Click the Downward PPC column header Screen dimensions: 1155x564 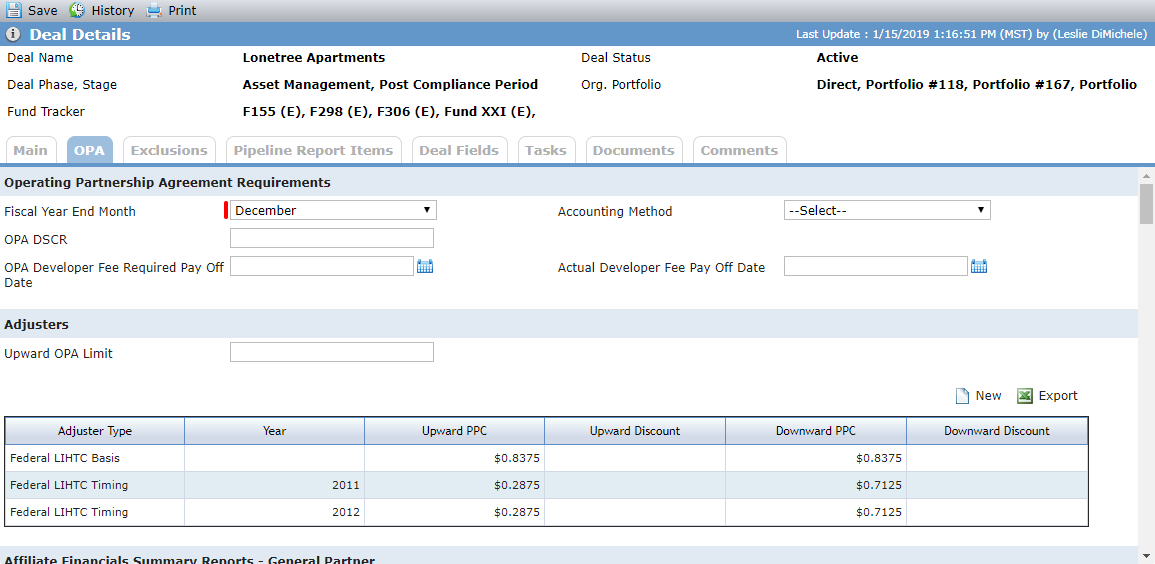(816, 431)
